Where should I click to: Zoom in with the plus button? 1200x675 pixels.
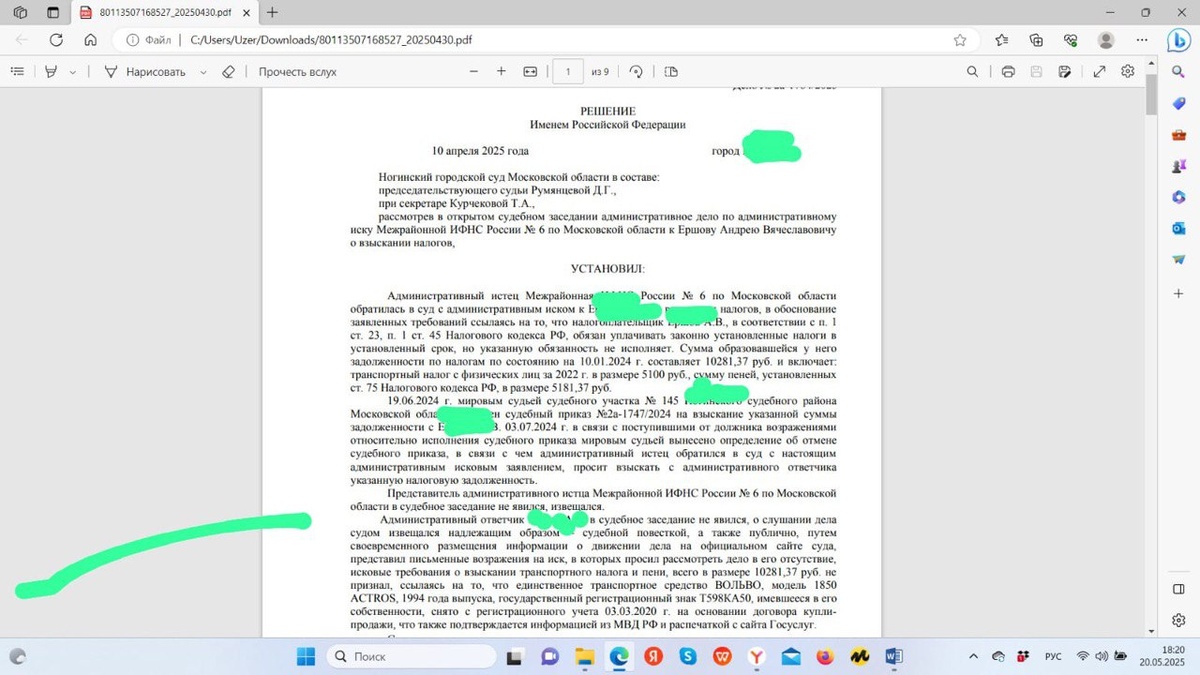coord(501,72)
